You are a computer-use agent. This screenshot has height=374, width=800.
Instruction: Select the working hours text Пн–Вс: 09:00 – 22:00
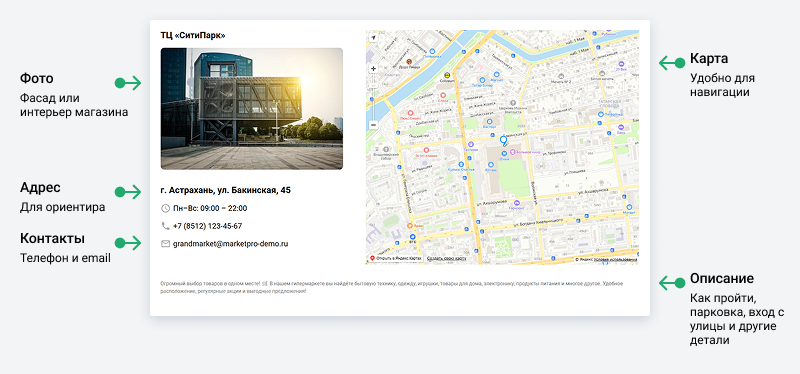(210, 208)
